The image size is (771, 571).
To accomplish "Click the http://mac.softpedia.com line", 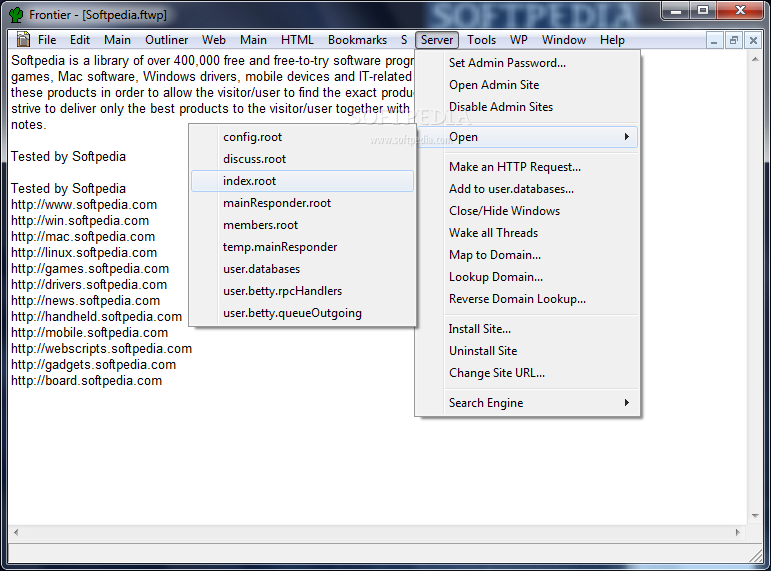I will pos(83,237).
